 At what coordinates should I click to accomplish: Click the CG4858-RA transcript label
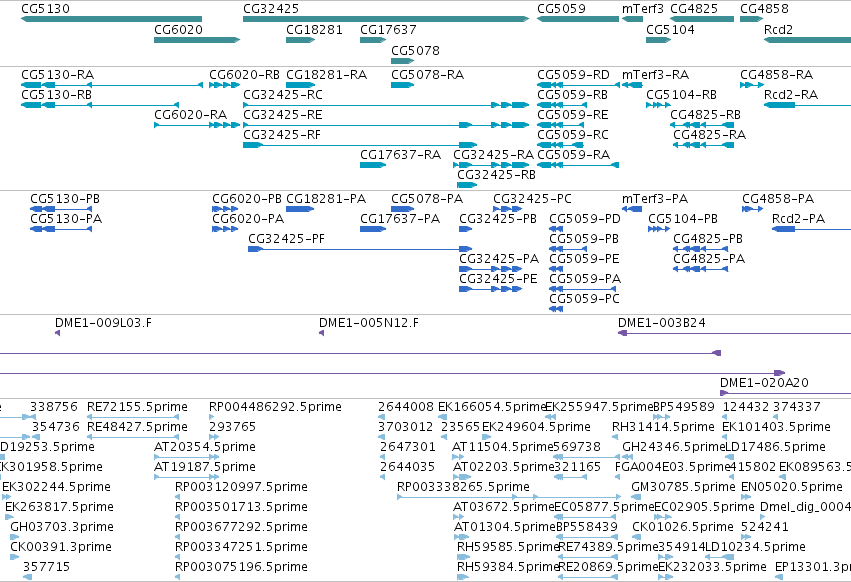[777, 74]
